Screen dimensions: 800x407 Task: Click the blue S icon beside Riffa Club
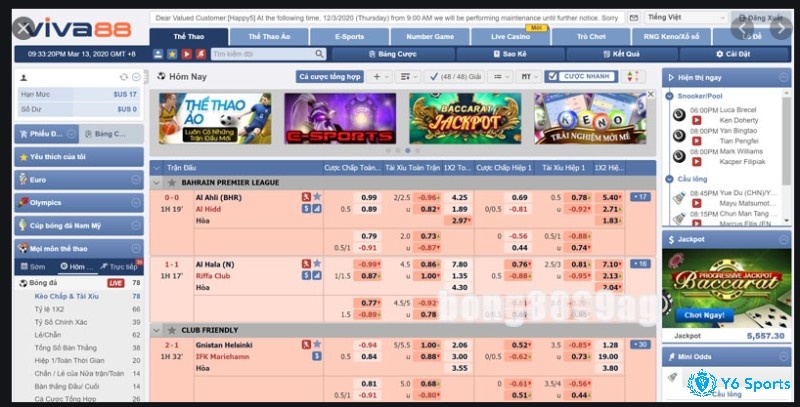[x=306, y=275]
